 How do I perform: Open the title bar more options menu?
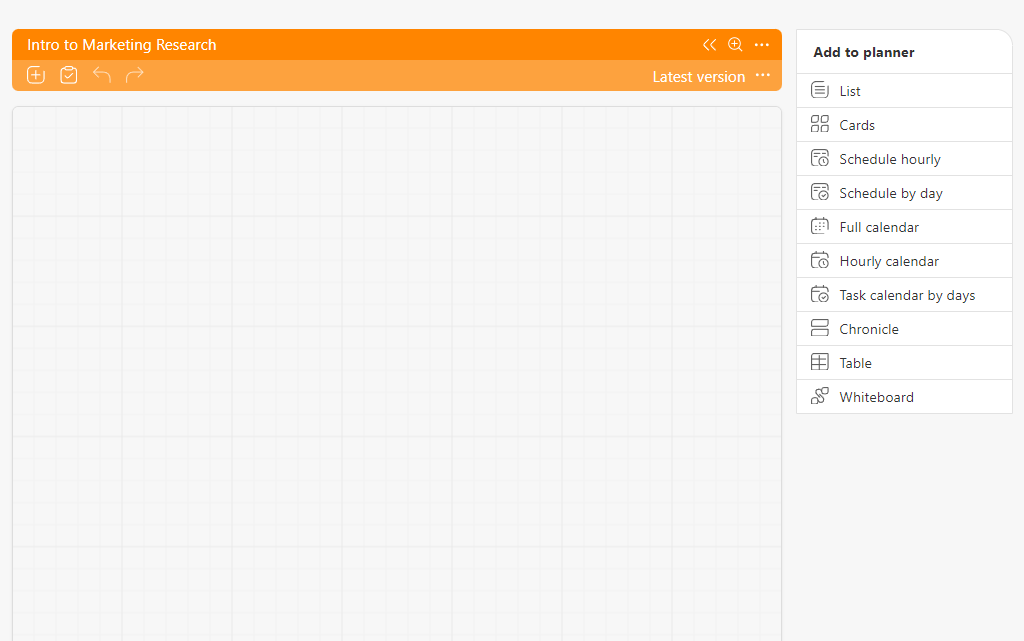pyautogui.click(x=761, y=44)
